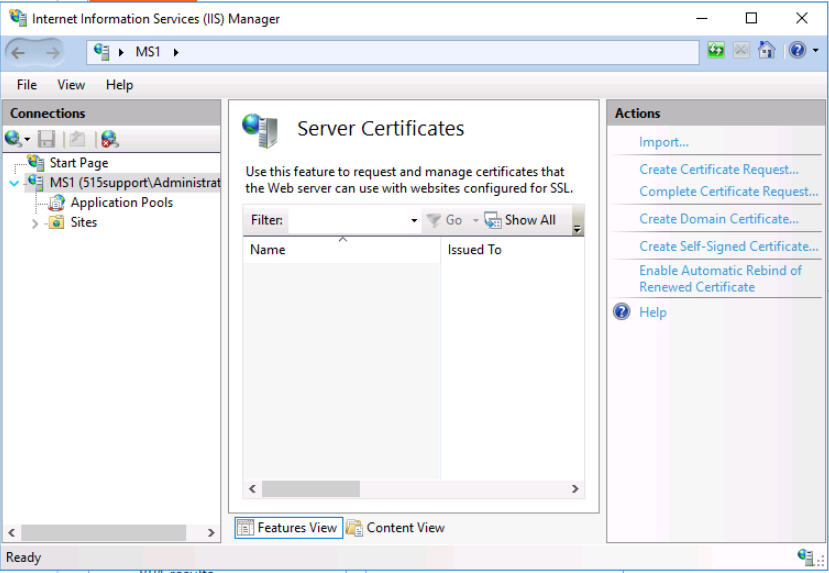The width and height of the screenshot is (829, 573).
Task: Sort by the Name column header
Action: (342, 249)
